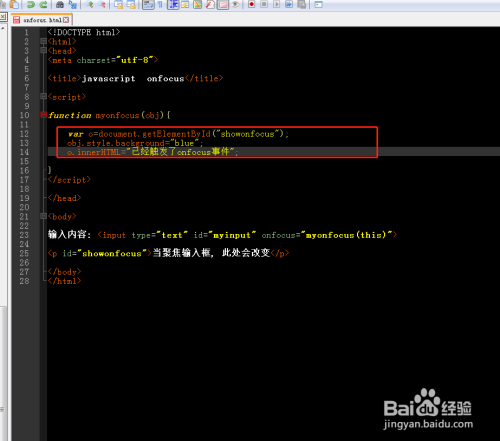500x441 pixels.
Task: Click the meta charset "utf-8" line
Action: 103,60
